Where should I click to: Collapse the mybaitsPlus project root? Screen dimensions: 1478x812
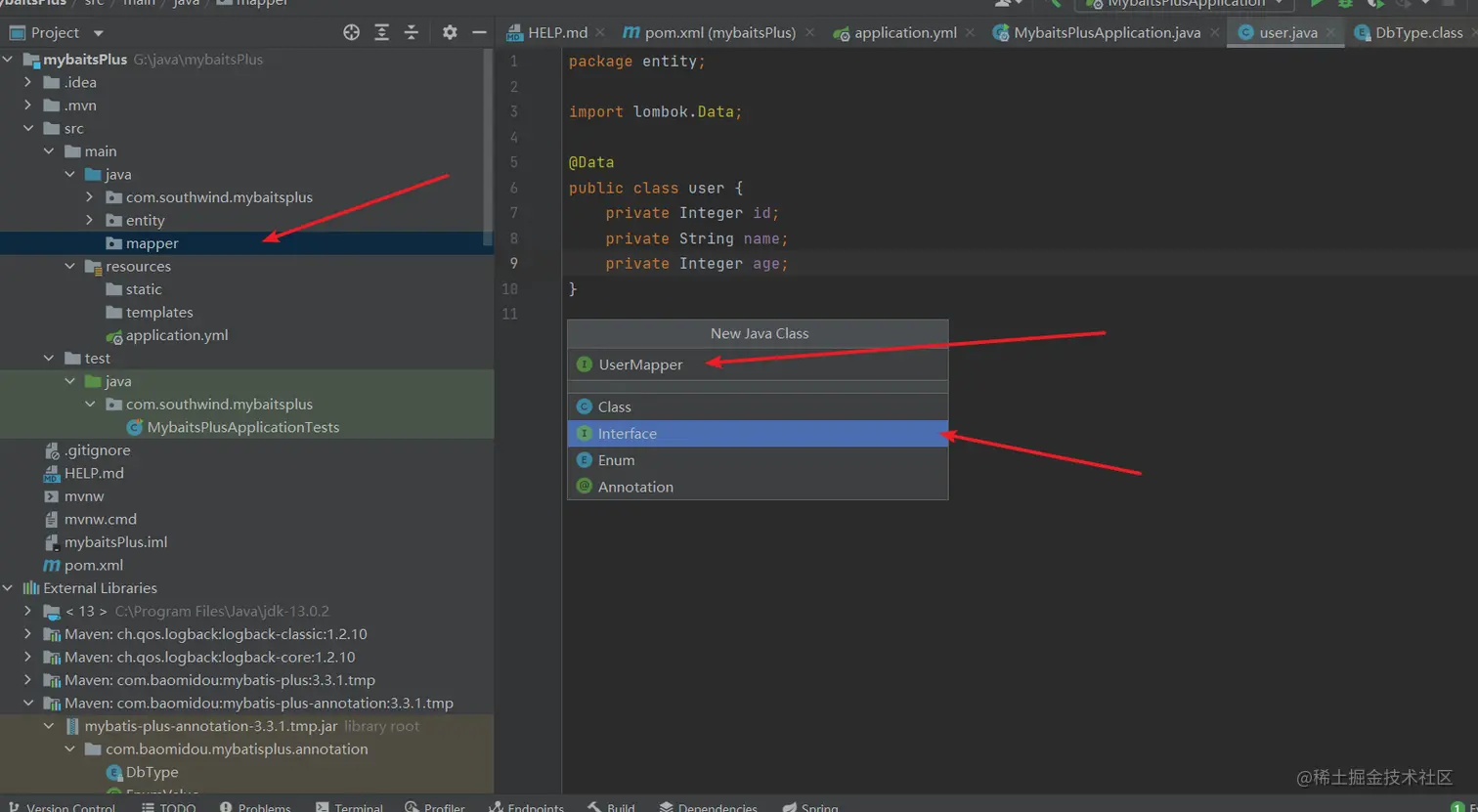(9, 60)
